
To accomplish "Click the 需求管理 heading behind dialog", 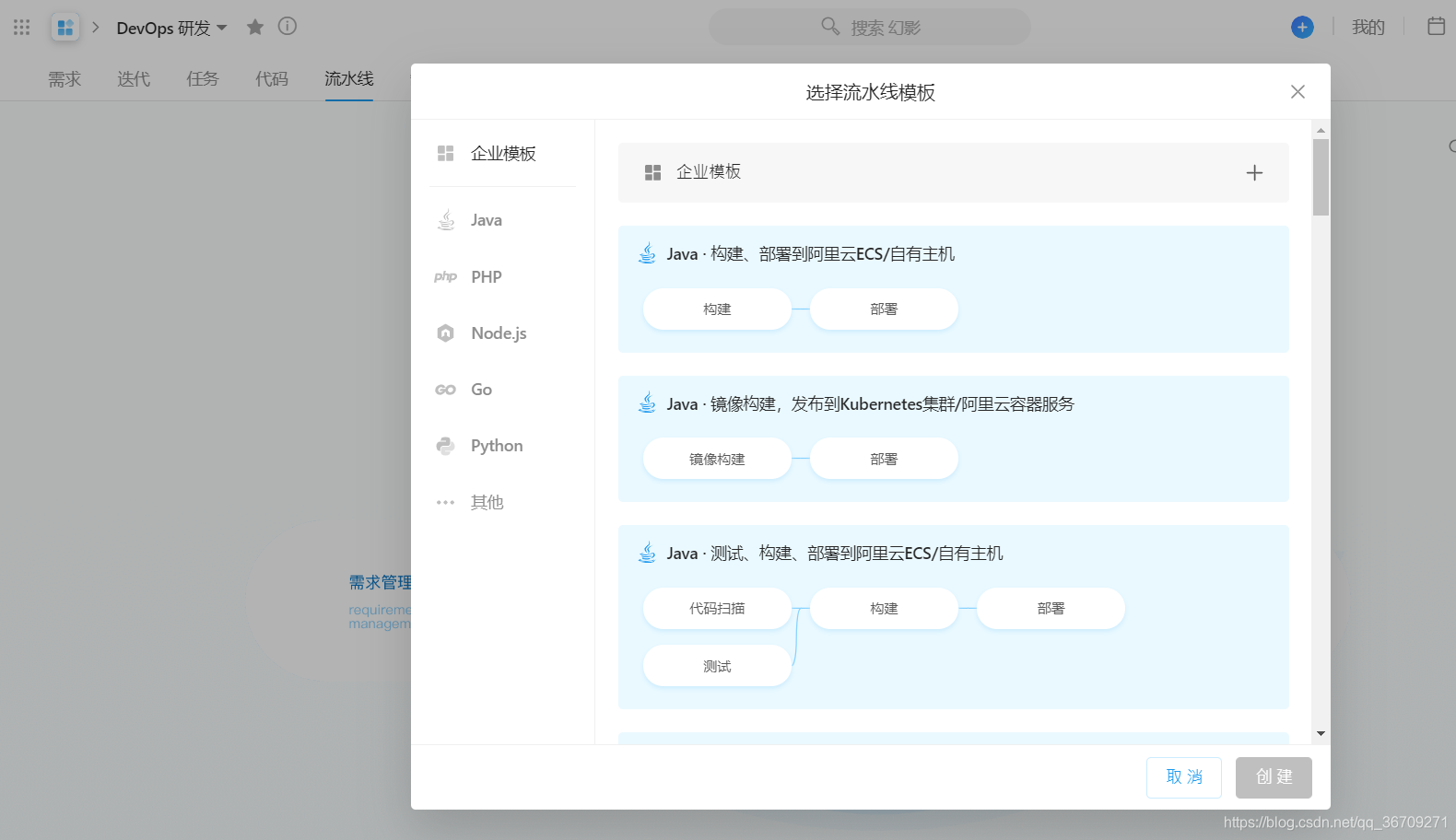I will click(x=380, y=582).
